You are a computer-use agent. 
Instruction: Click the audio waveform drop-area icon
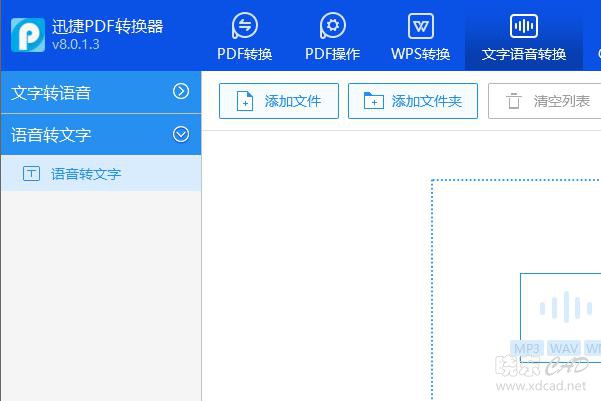[565, 307]
